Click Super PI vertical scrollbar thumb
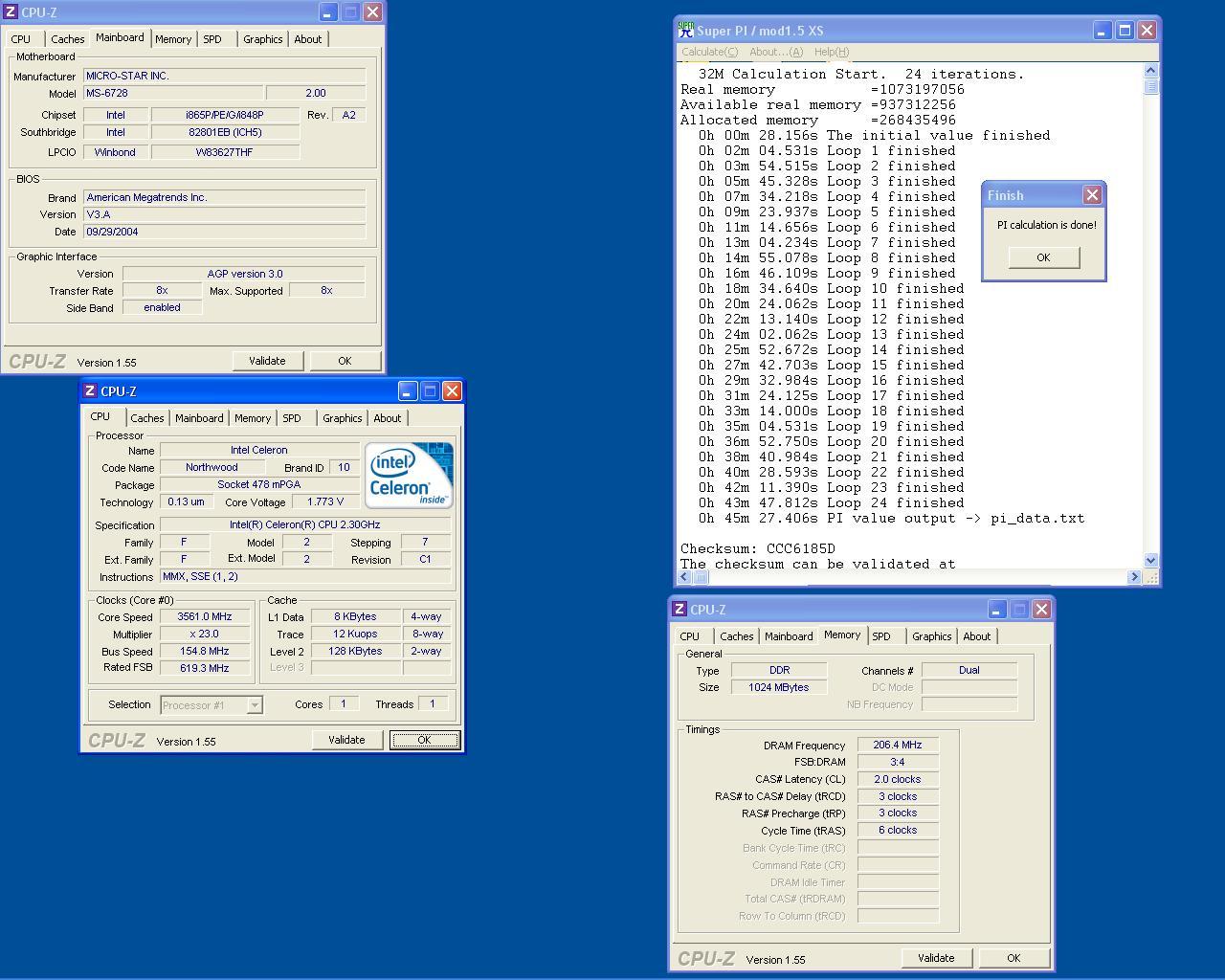This screenshot has width=1225, height=980. 1150,86
